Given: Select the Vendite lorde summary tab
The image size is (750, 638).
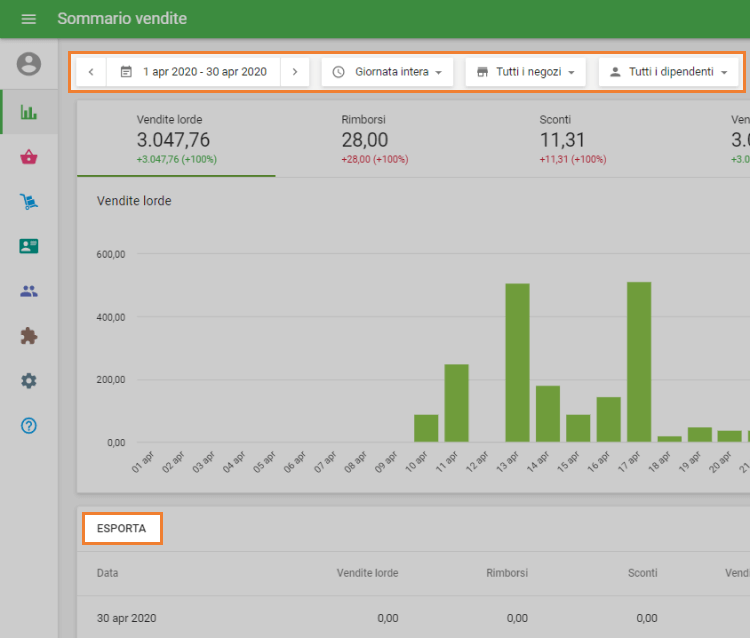Looking at the screenshot, I should coord(176,140).
